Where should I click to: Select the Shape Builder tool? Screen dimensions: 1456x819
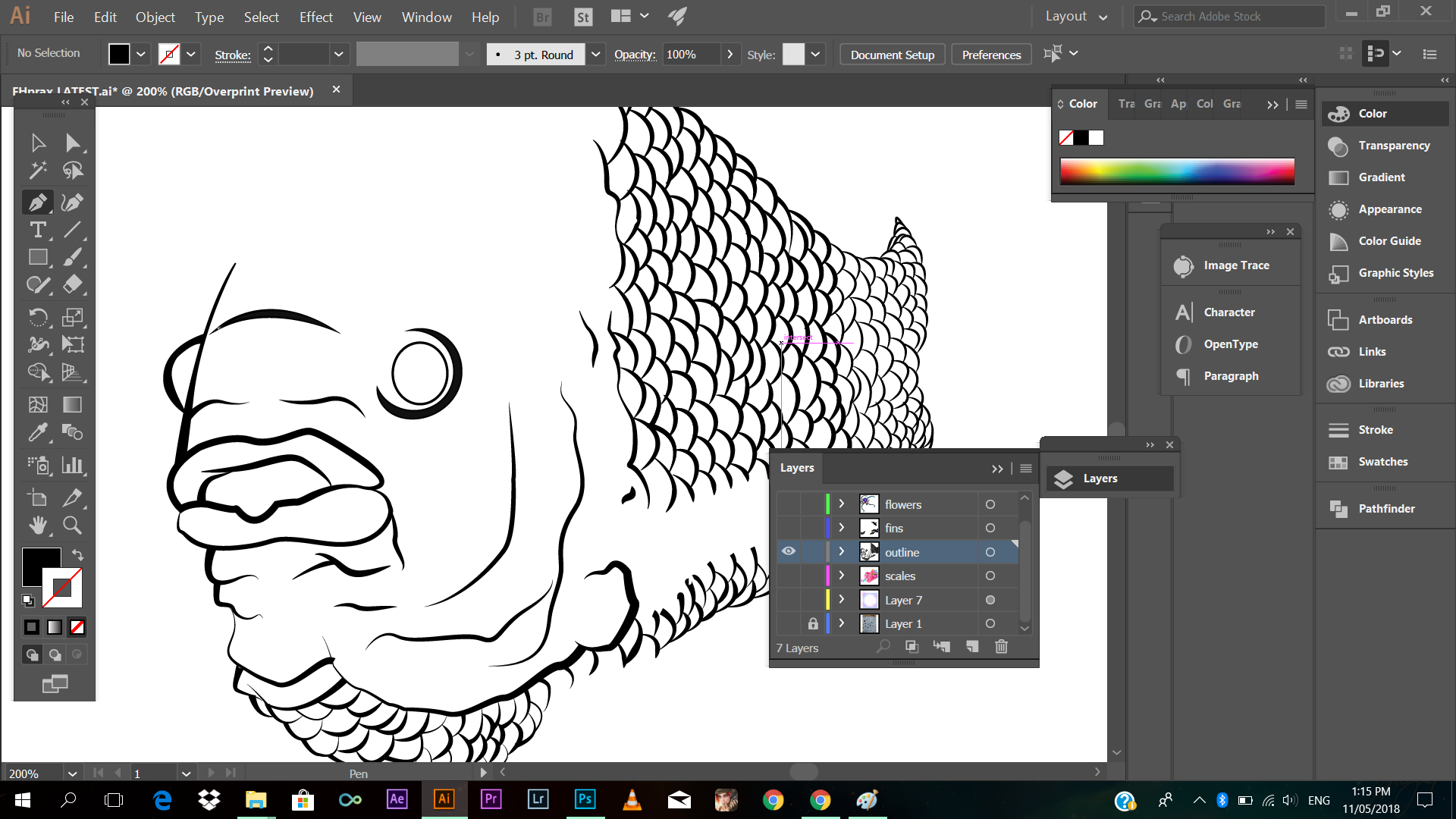pos(38,372)
